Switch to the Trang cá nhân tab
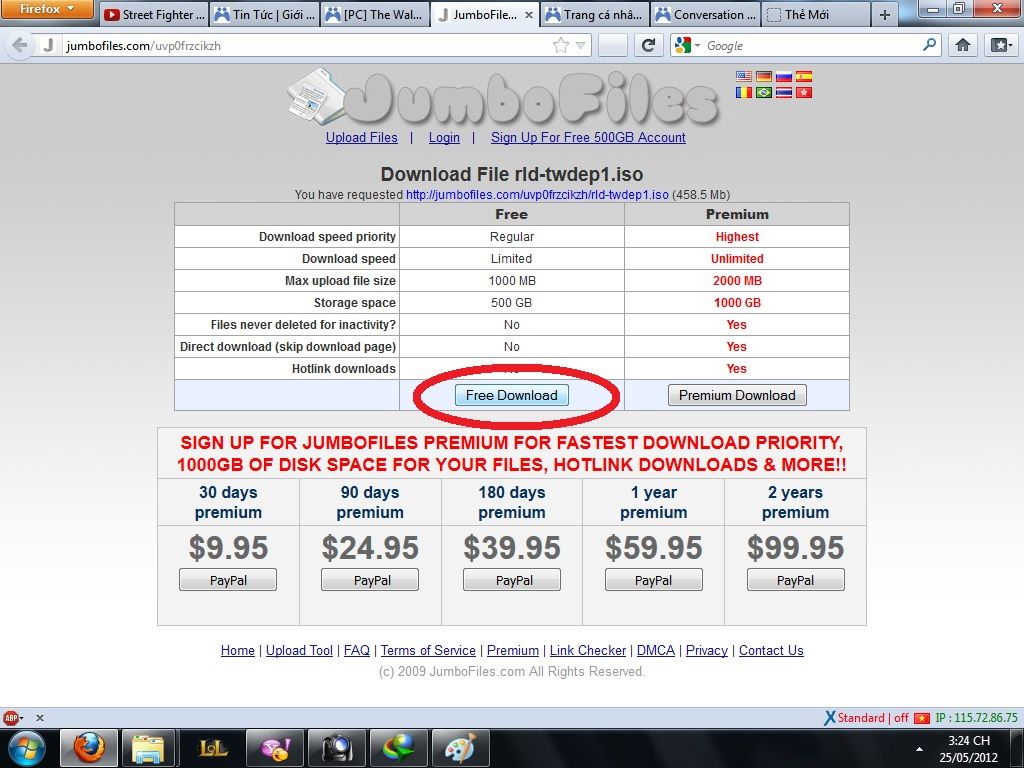This screenshot has width=1024, height=768. 595,14
